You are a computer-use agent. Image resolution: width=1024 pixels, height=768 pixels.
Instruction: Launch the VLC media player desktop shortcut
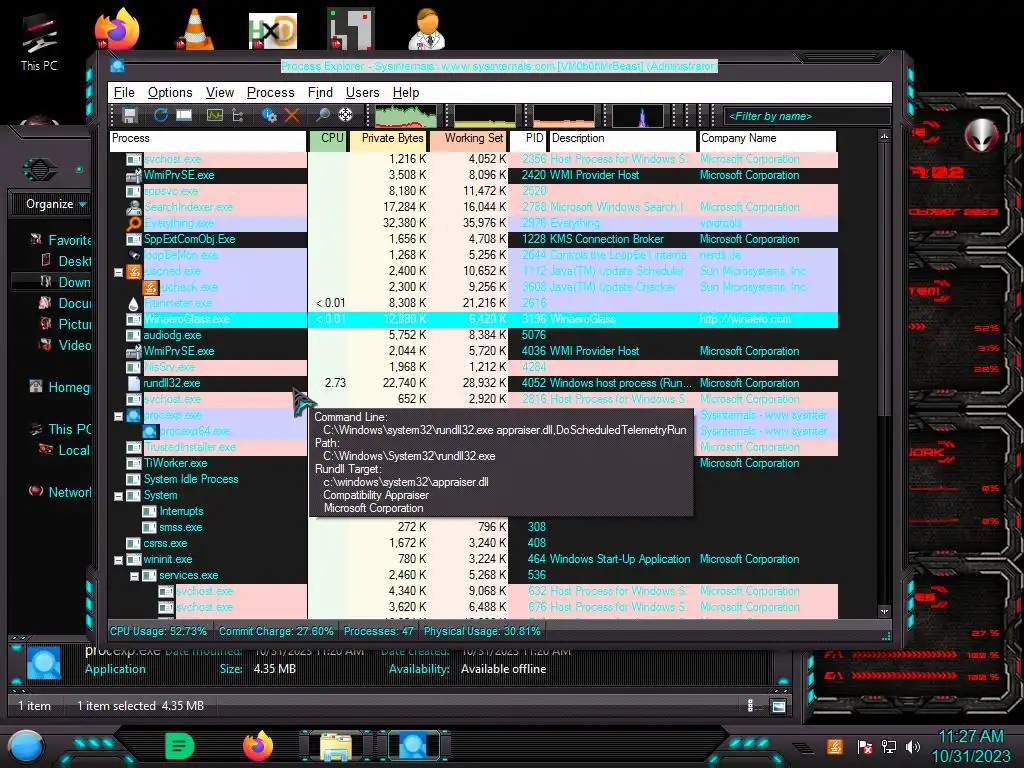[194, 29]
